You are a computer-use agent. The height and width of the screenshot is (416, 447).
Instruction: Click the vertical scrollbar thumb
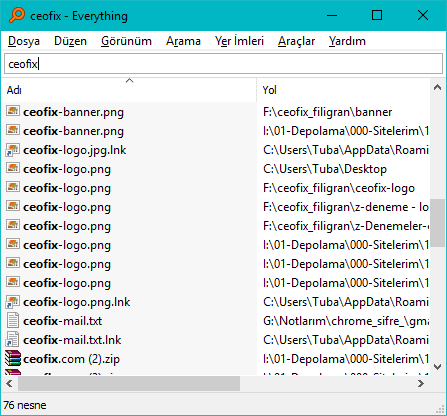pyautogui.click(x=438, y=223)
